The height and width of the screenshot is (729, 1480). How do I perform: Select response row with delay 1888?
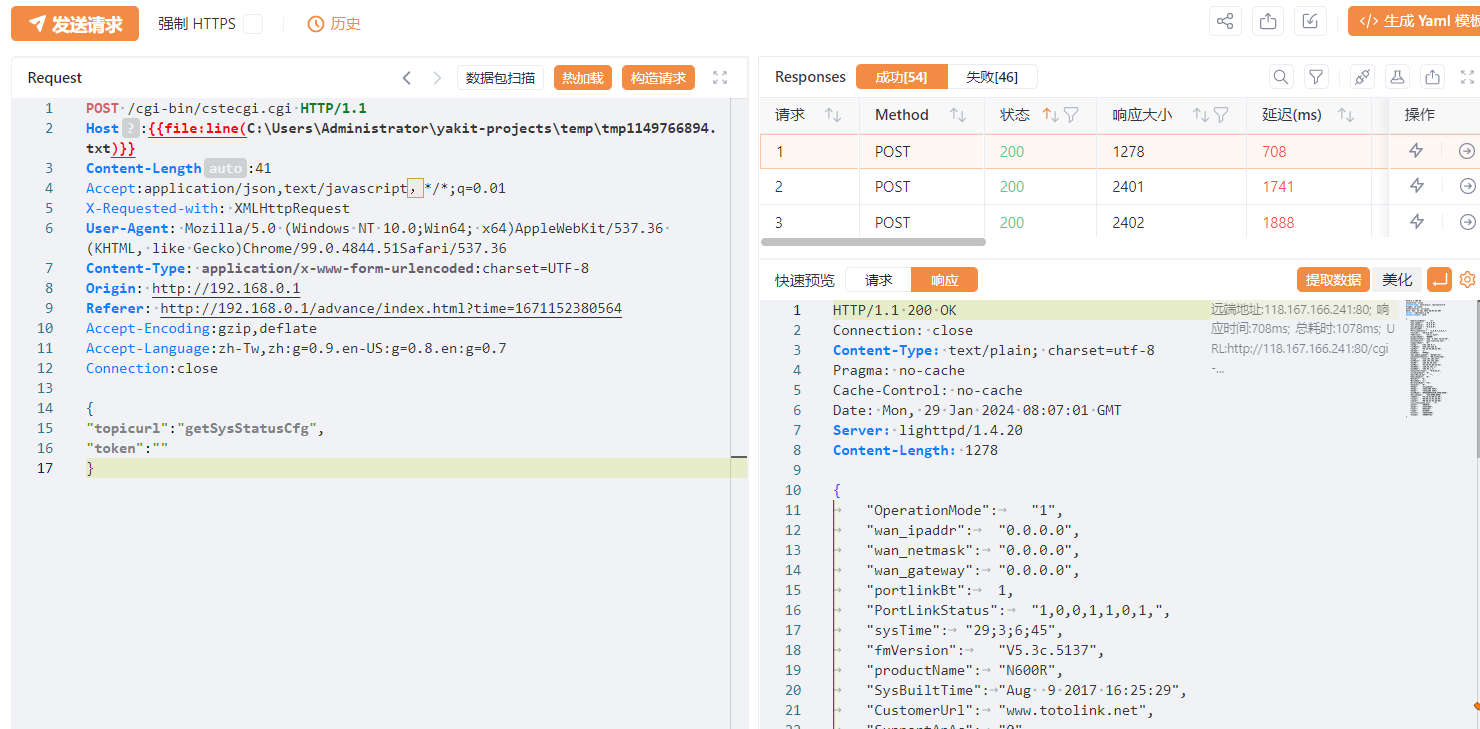click(1120, 222)
